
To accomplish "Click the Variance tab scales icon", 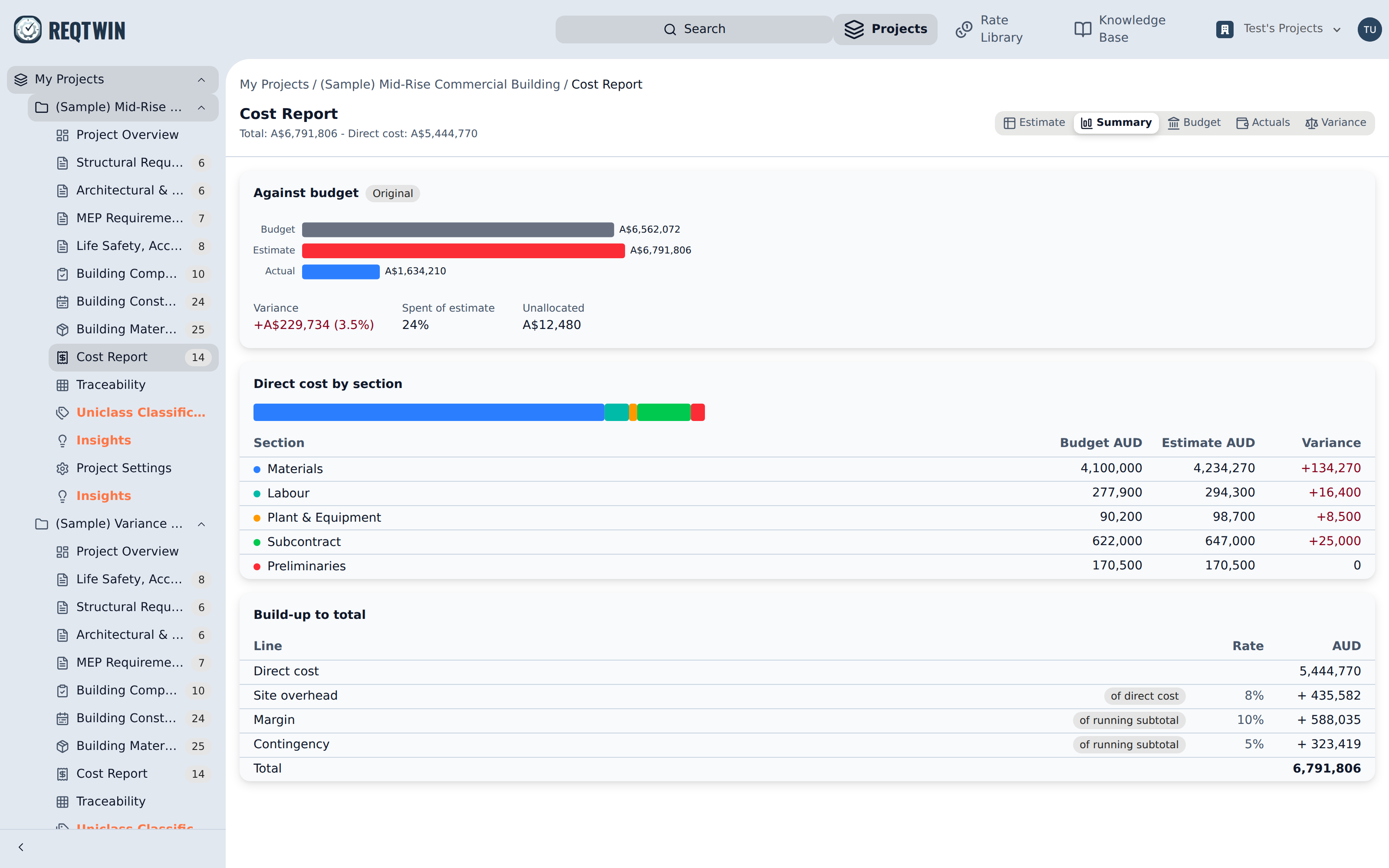I will pyautogui.click(x=1311, y=123).
